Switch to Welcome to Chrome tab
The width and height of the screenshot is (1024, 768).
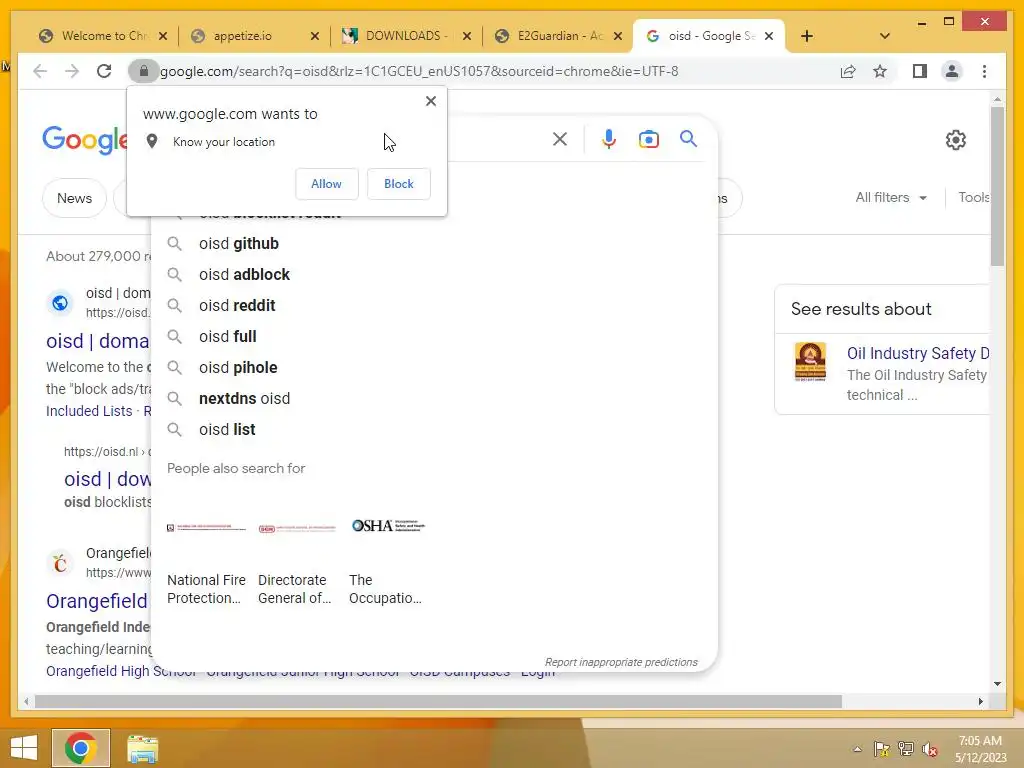[x=104, y=36]
